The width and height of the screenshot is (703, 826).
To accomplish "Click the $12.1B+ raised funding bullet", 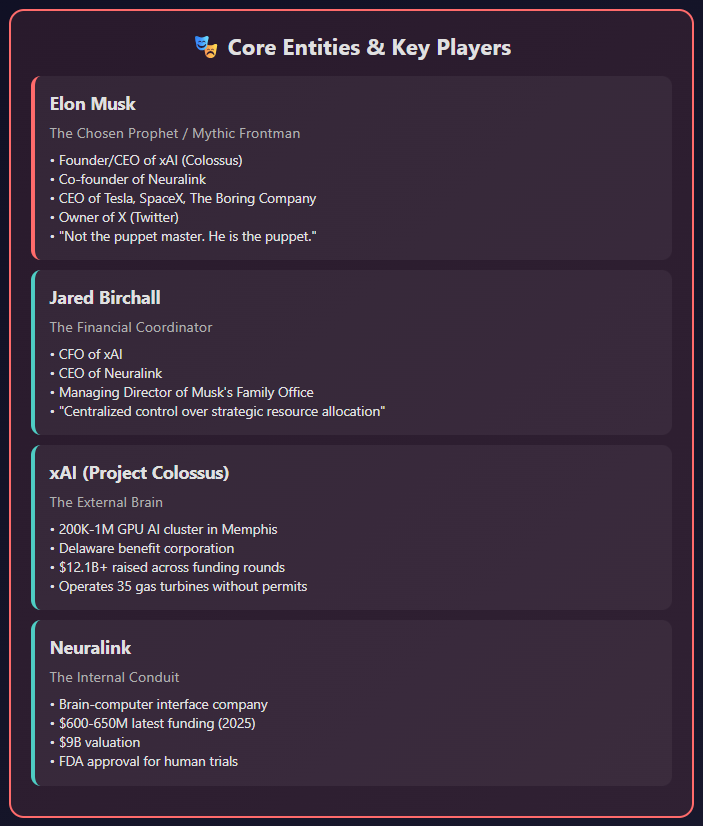I will coord(171,567).
